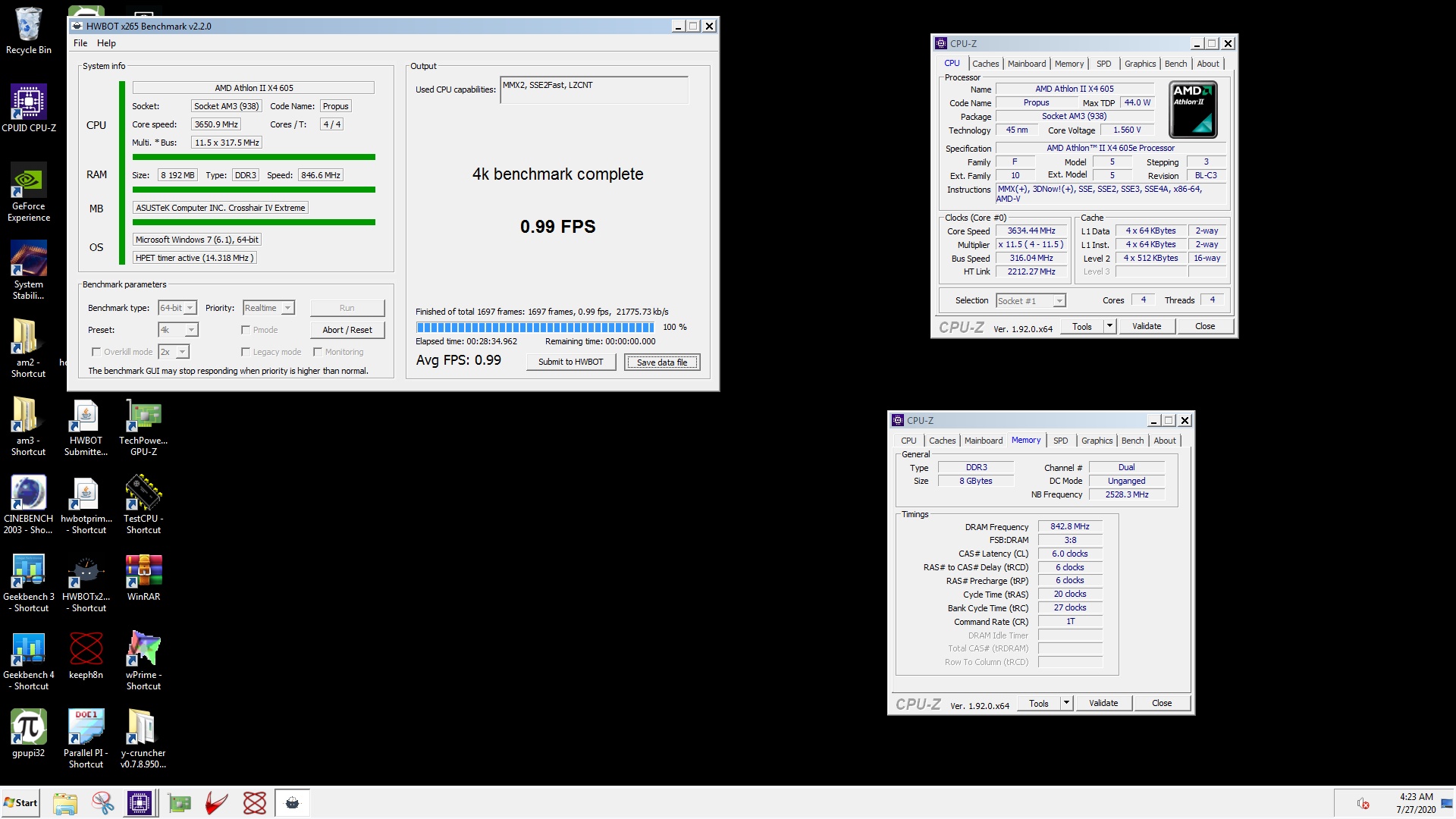Viewport: 1456px width, 819px height.
Task: Open Benchmark type 64-bit dropdown
Action: click(x=177, y=308)
